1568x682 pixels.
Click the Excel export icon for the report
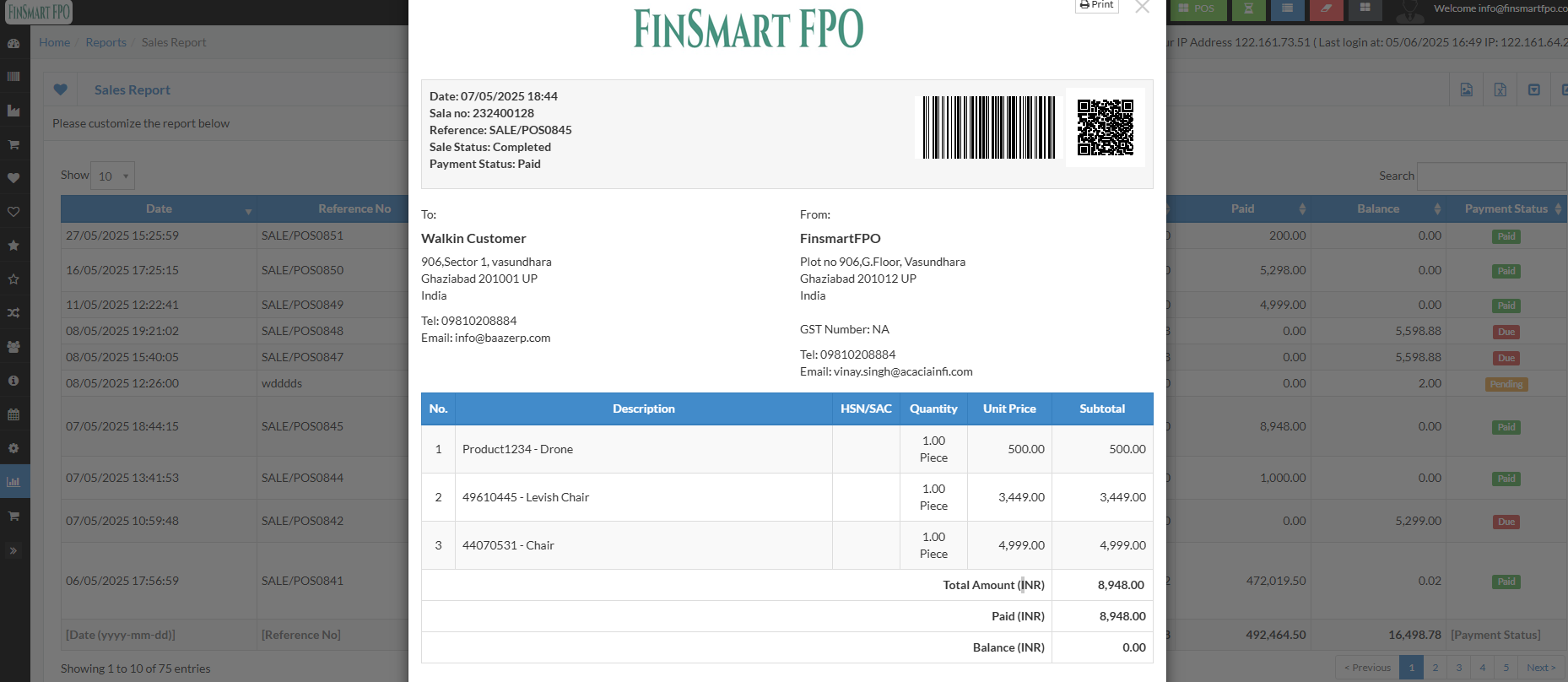click(x=1500, y=89)
